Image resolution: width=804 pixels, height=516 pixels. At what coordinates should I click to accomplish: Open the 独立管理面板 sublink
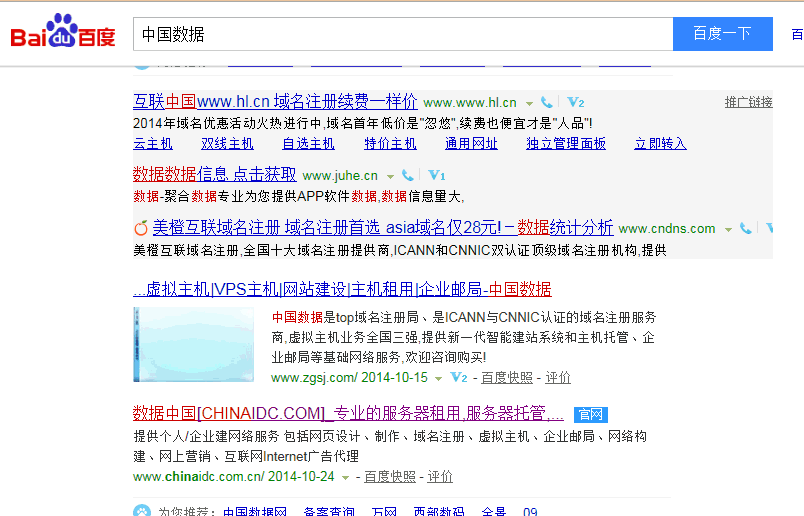[566, 143]
